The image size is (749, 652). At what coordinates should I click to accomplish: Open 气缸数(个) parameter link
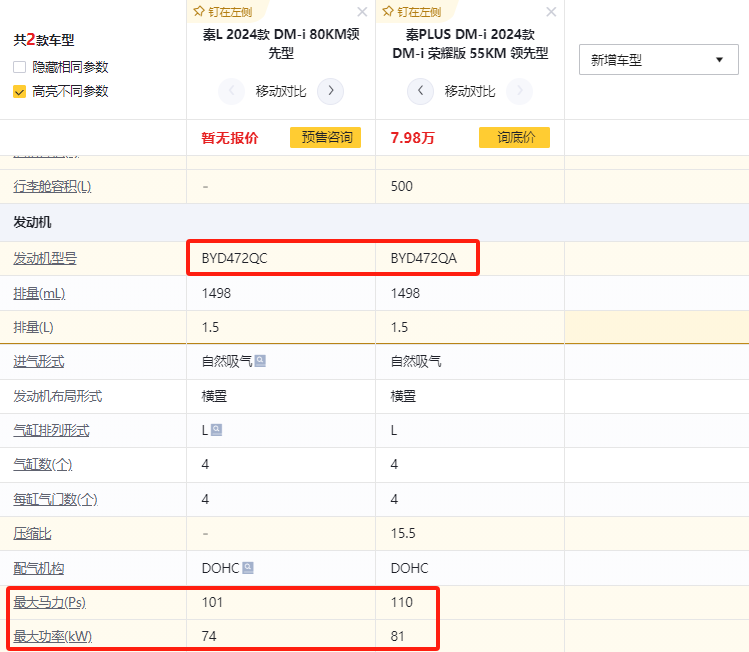43,464
